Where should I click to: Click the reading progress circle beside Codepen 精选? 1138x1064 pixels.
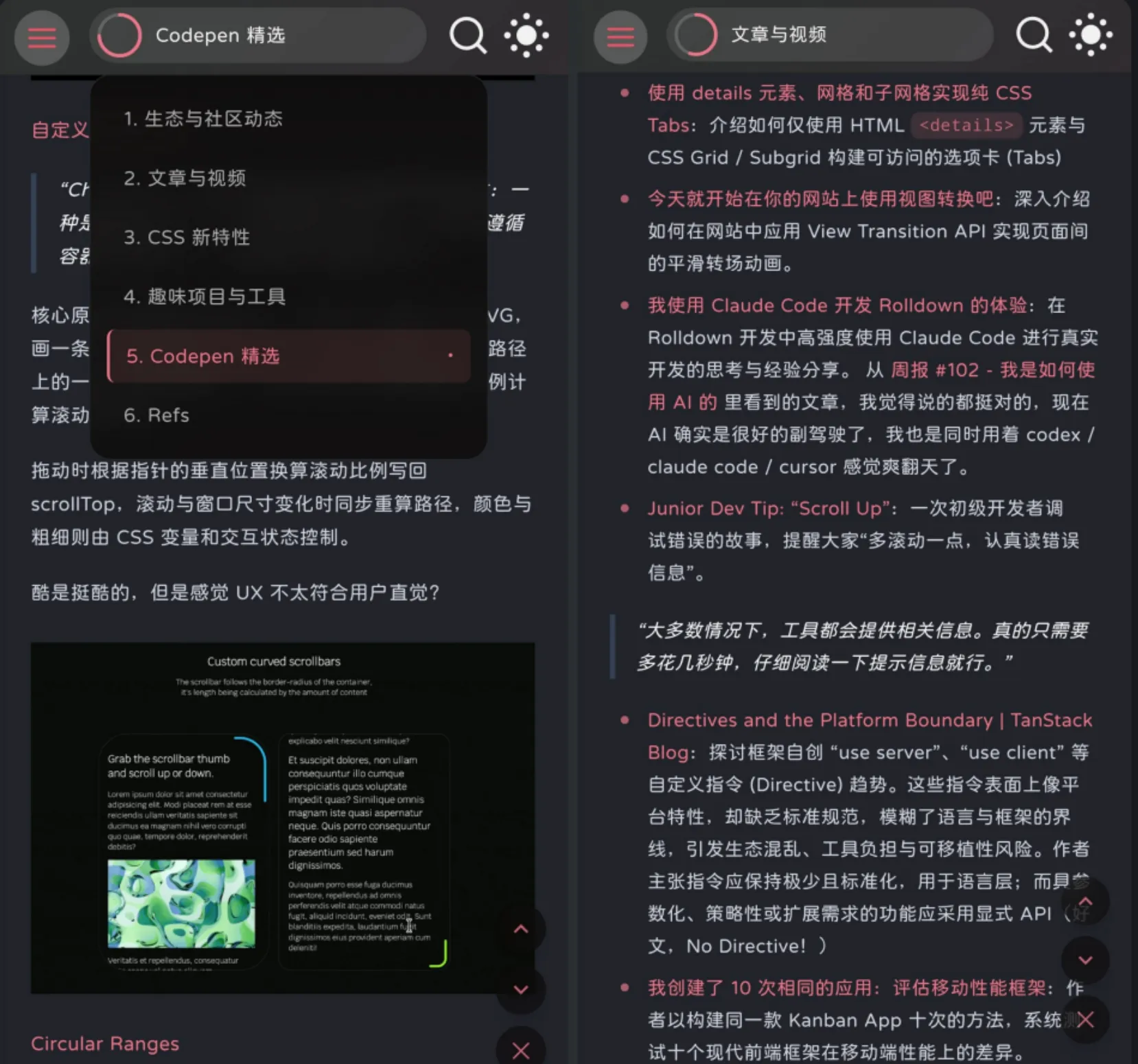(x=120, y=34)
